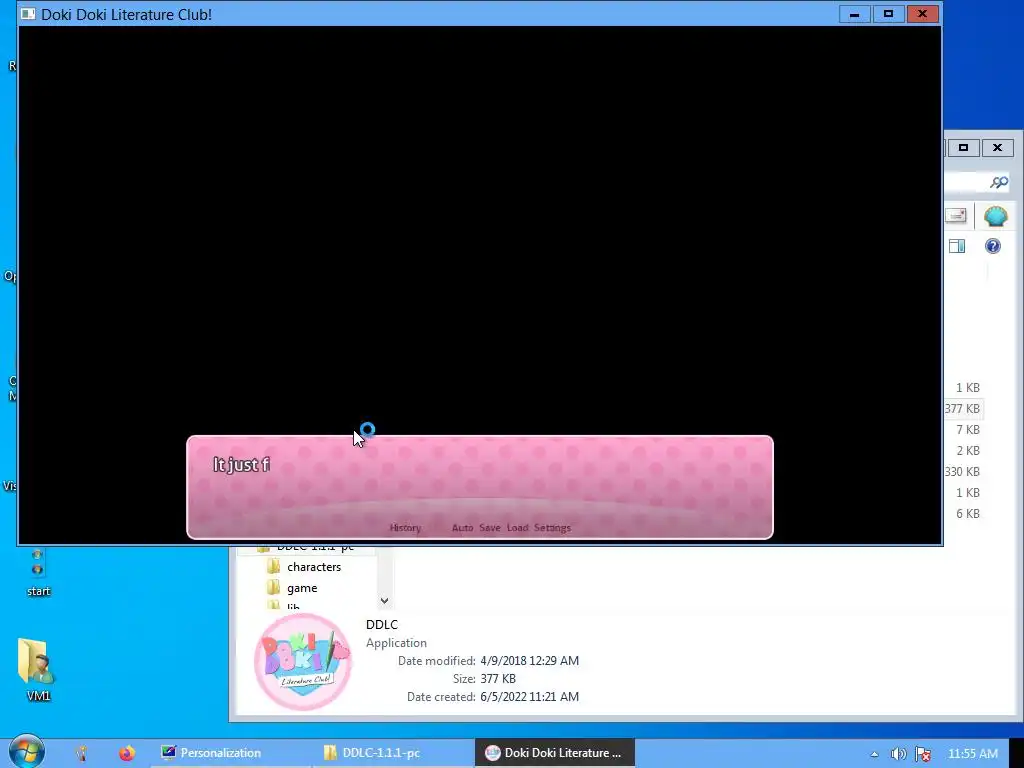Maximize the Doki Doki Literature Club window
The width and height of the screenshot is (1024, 768).
point(888,14)
